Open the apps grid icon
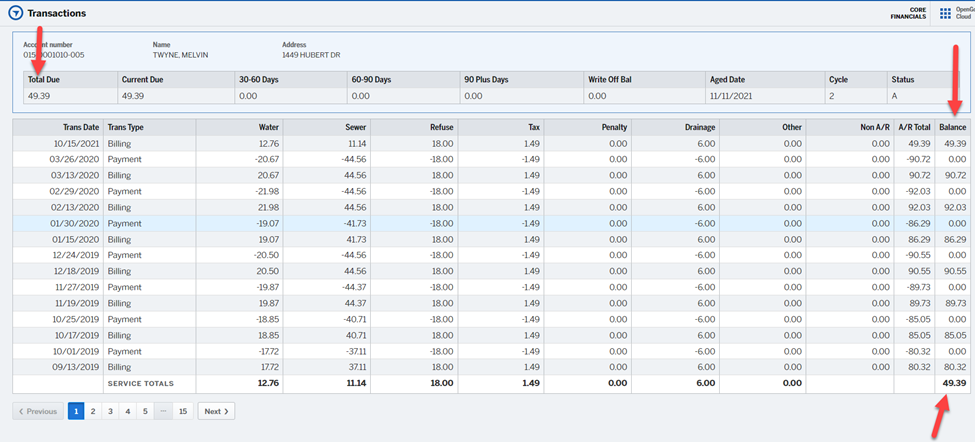Image resolution: width=975 pixels, height=442 pixels. [x=945, y=13]
